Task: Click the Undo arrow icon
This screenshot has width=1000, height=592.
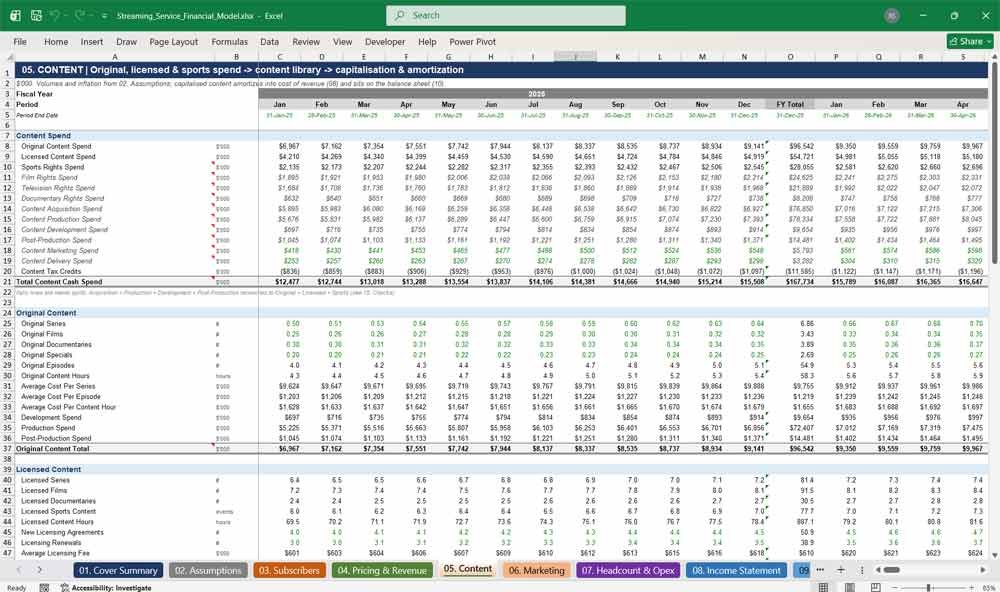Action: point(55,15)
